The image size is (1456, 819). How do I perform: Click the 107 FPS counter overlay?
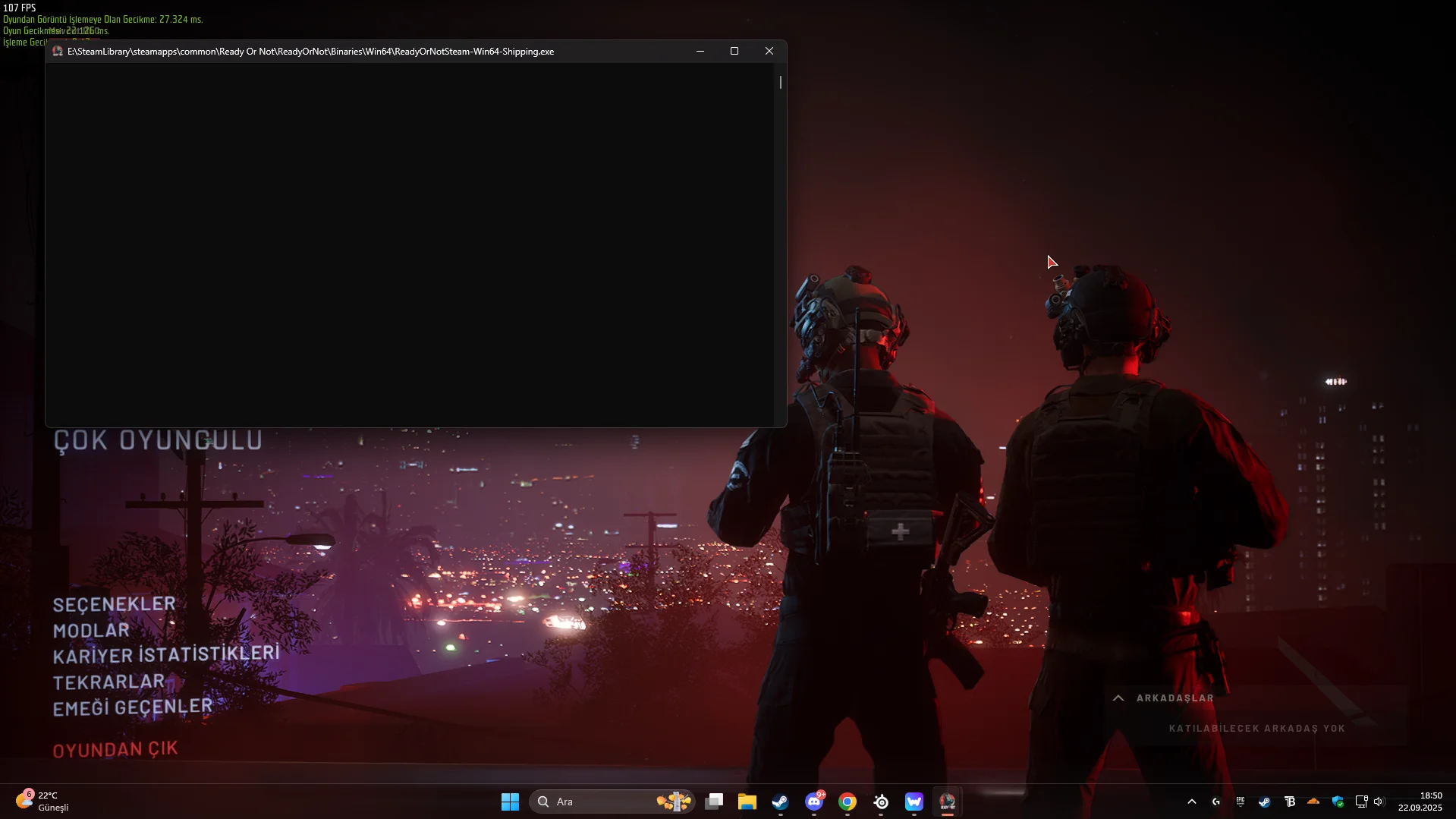pos(20,8)
